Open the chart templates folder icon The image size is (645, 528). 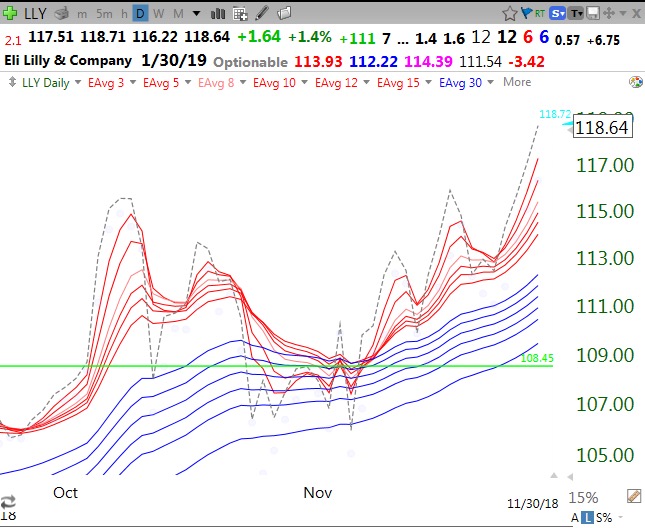coord(284,13)
